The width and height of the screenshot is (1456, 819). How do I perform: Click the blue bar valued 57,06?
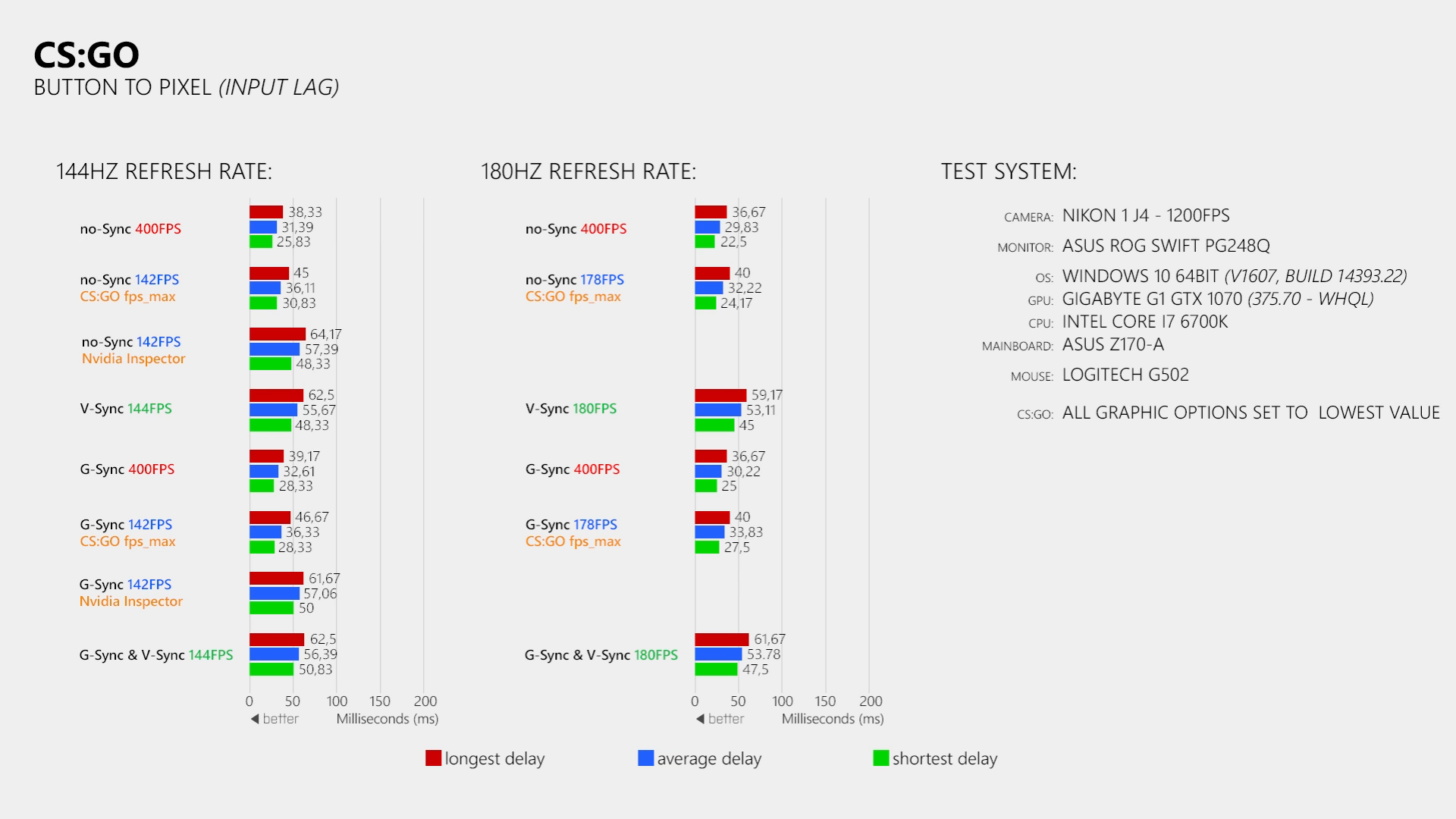click(x=274, y=594)
